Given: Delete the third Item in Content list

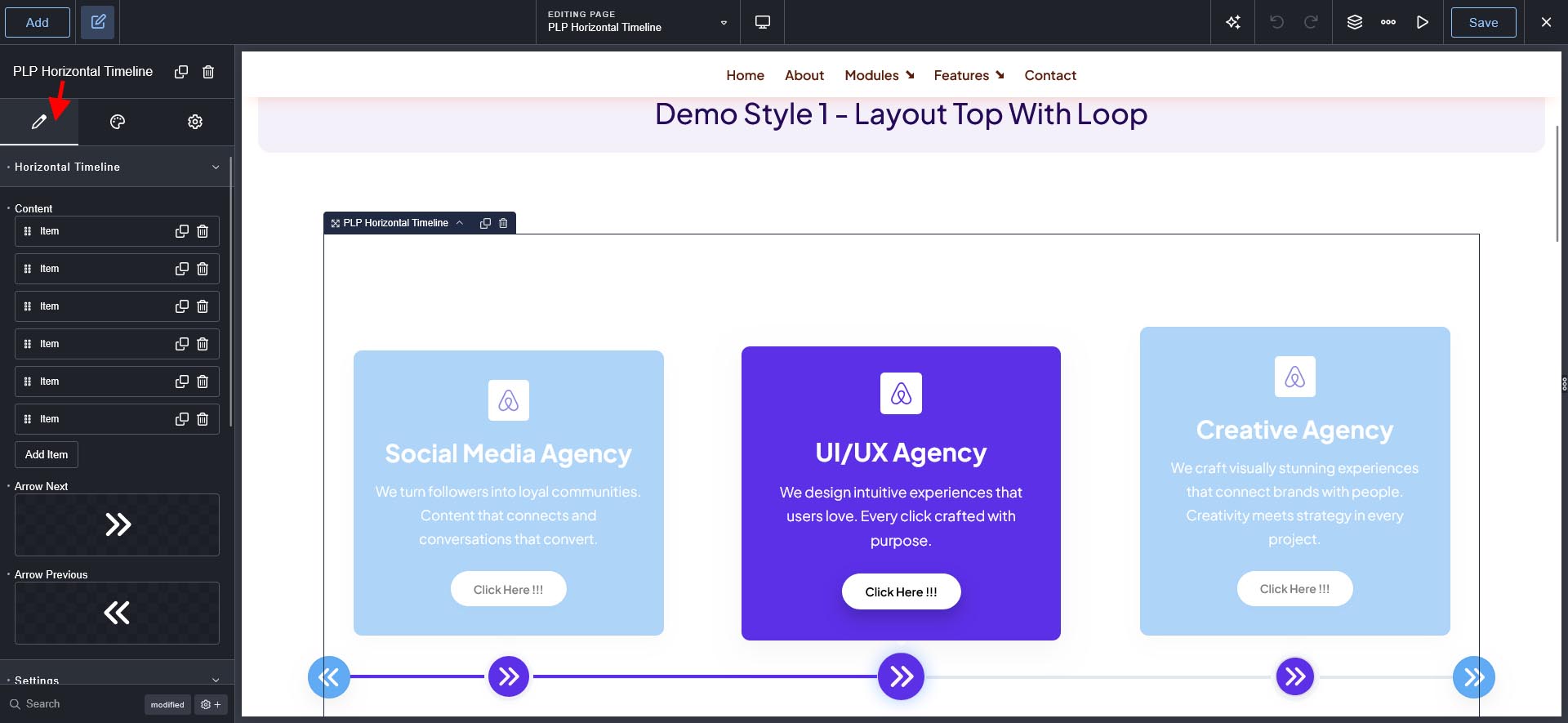Looking at the screenshot, I should pos(203,306).
